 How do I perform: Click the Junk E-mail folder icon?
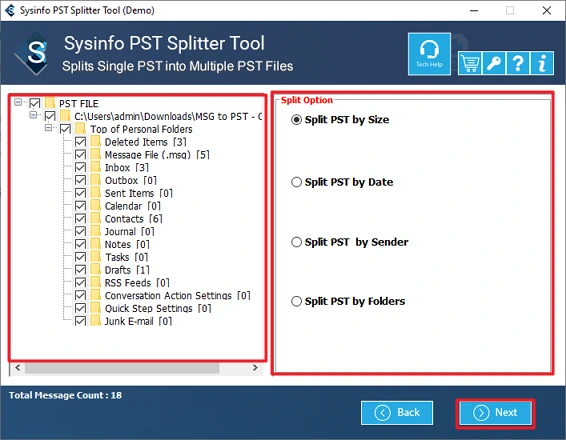[x=95, y=321]
